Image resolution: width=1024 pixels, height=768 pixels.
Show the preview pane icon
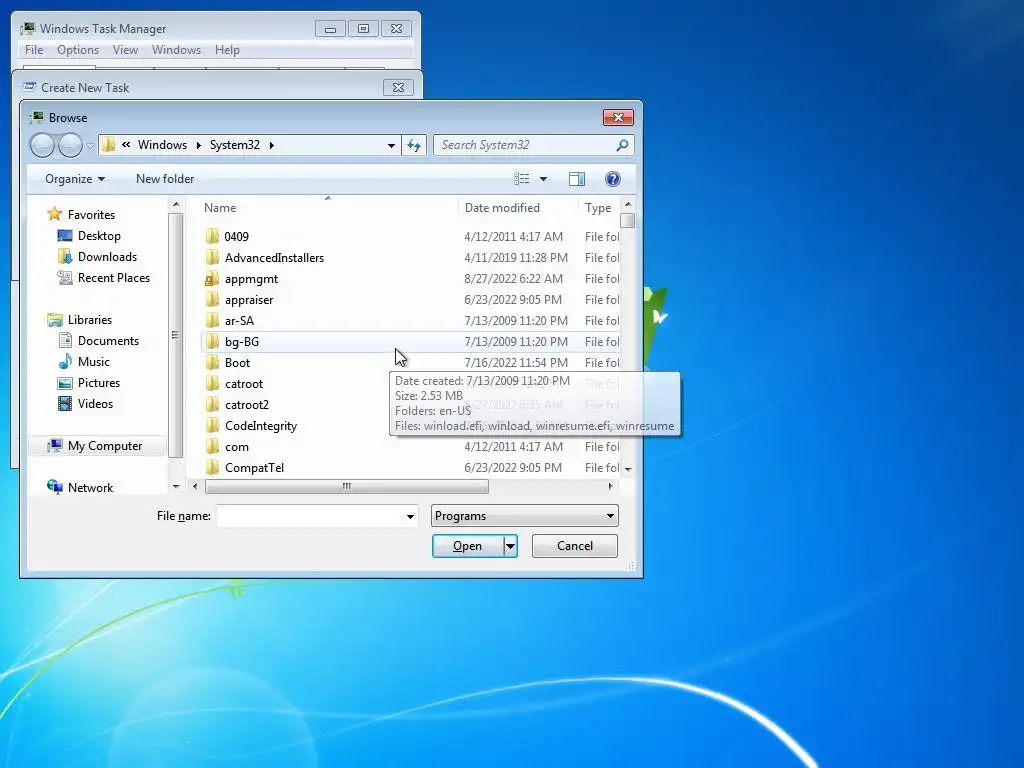click(577, 179)
